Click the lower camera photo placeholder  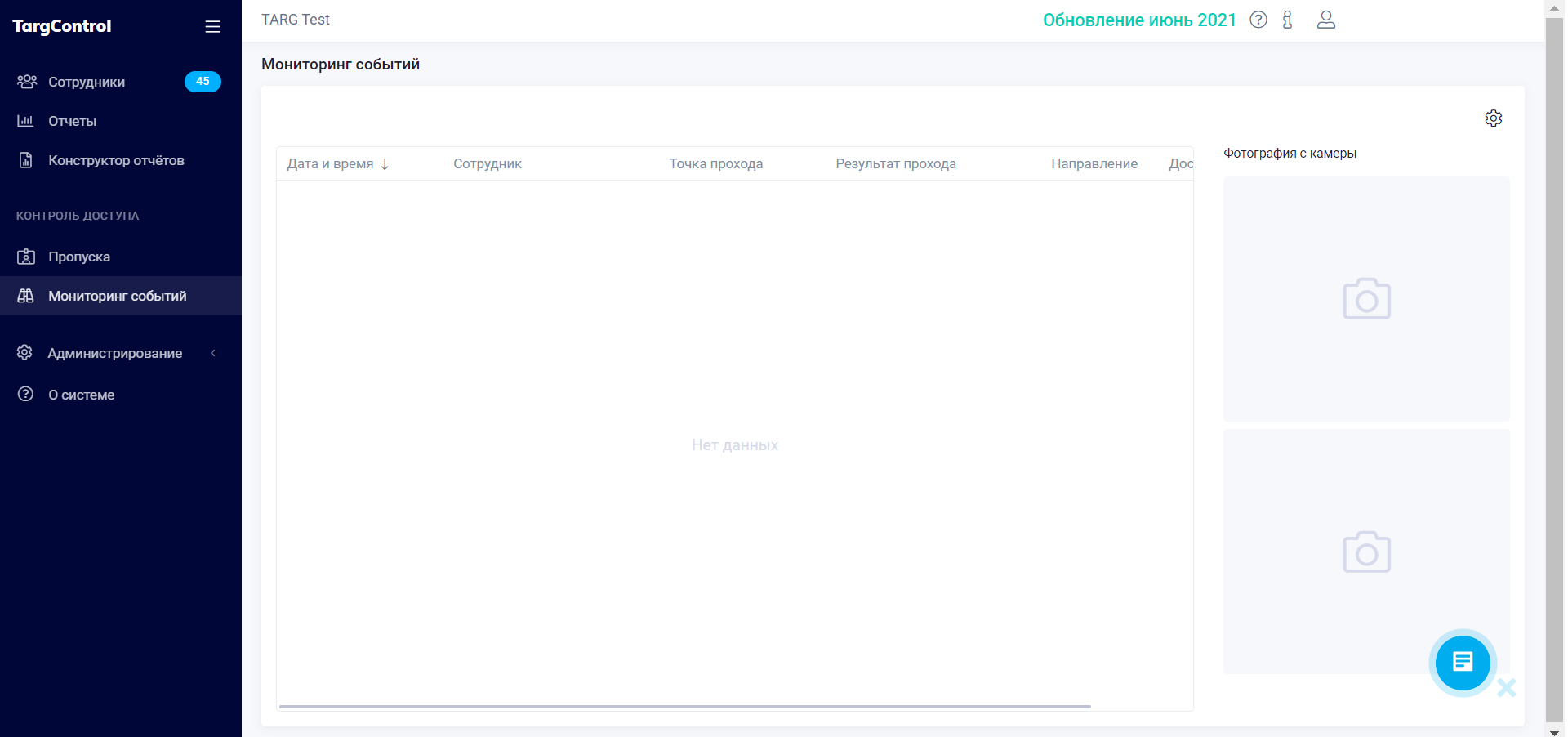pos(1366,552)
